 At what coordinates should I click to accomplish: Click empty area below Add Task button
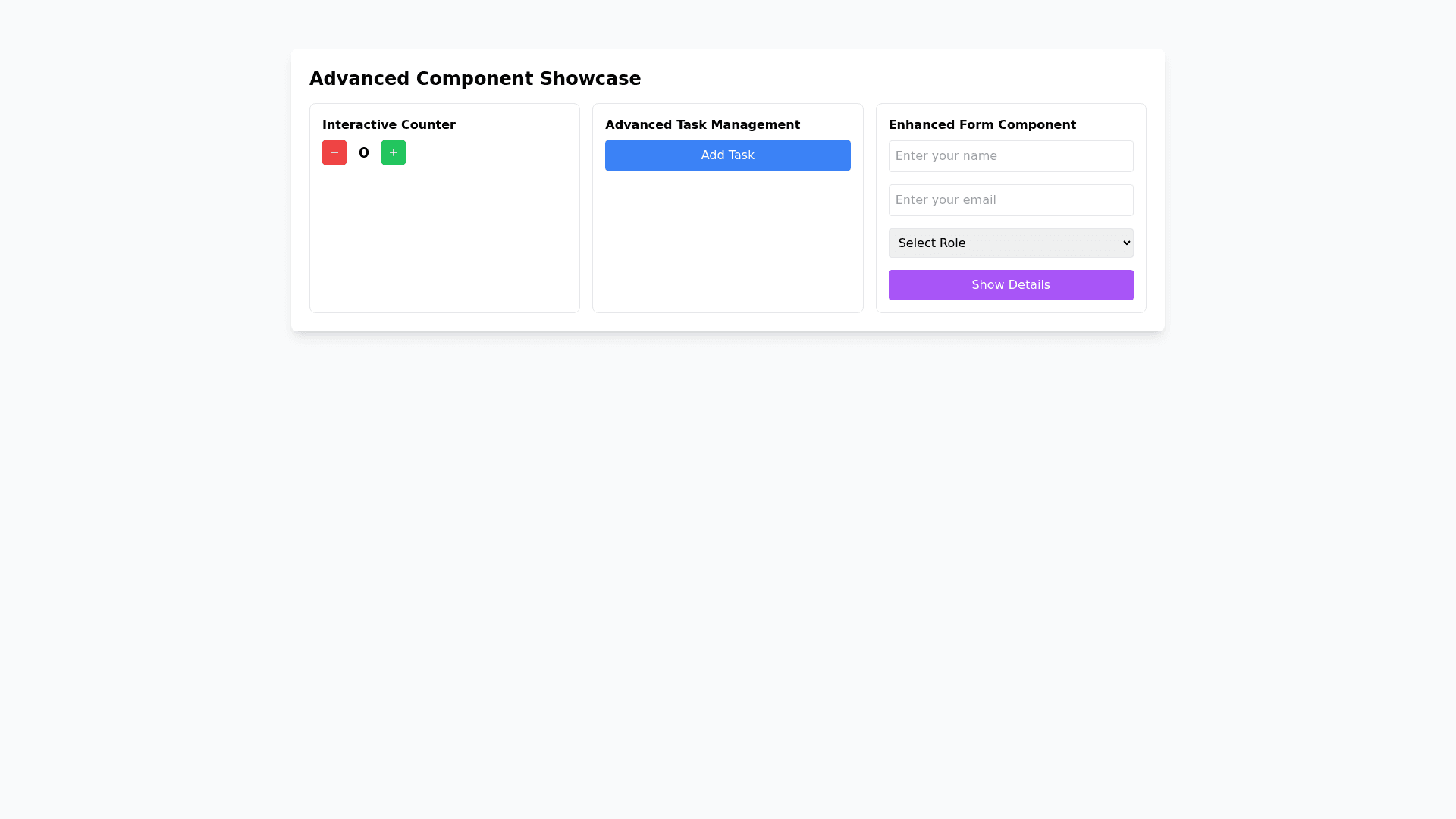tap(727, 243)
